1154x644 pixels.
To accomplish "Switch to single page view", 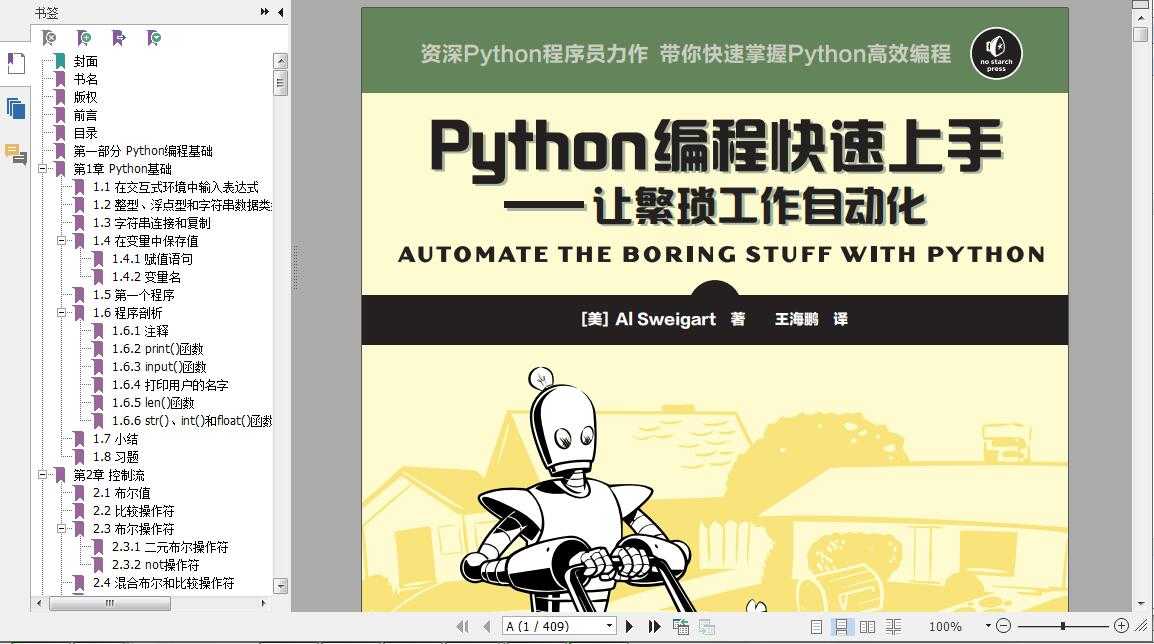I will click(816, 626).
